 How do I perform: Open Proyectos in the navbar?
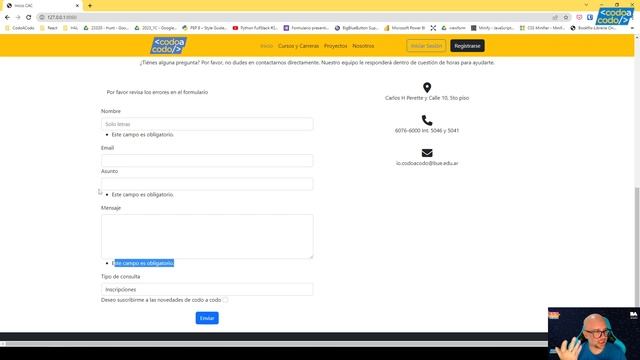(x=336, y=46)
